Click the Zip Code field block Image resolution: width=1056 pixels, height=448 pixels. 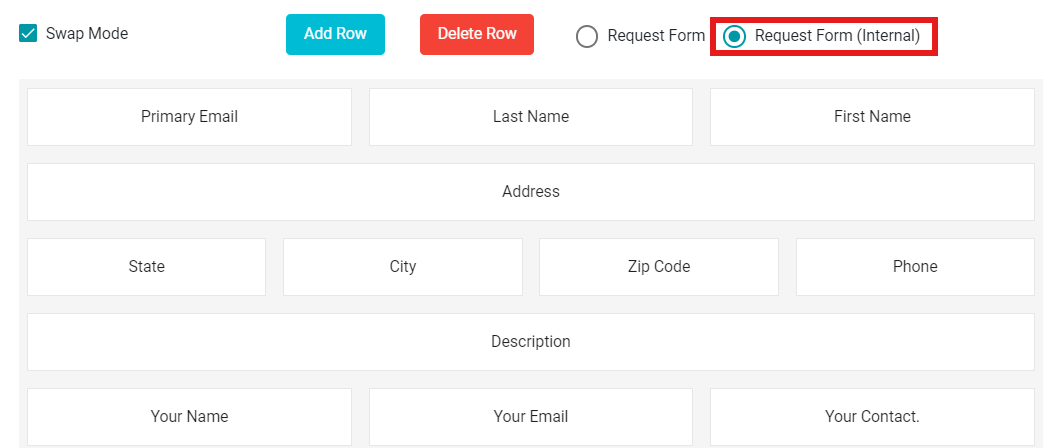coord(659,267)
